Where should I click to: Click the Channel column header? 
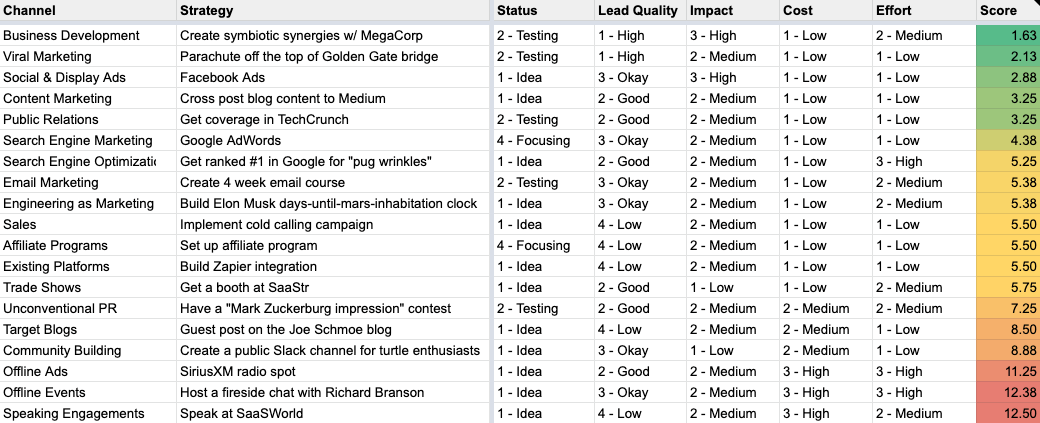[x=30, y=10]
